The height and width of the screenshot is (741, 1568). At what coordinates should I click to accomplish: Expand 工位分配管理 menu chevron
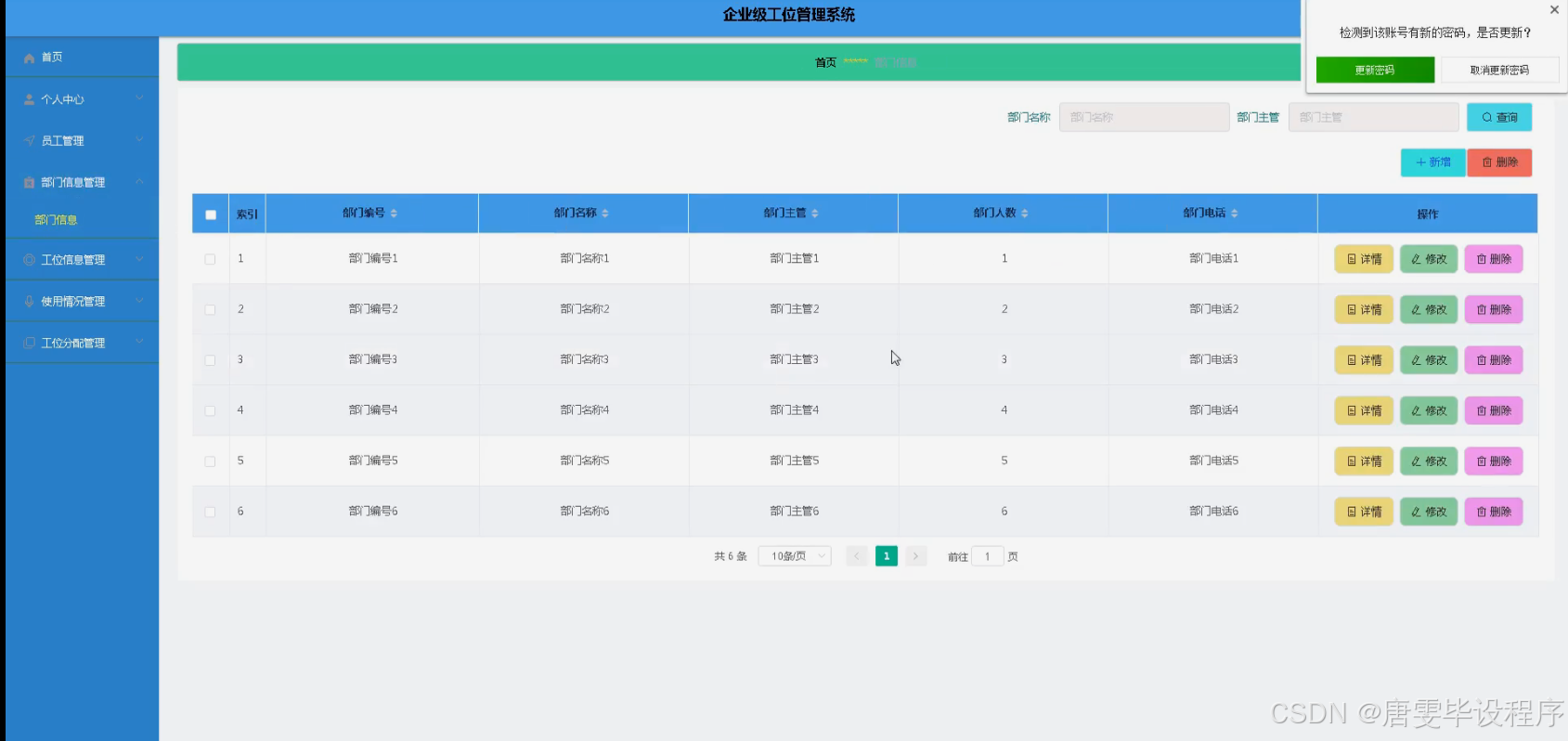coord(139,343)
